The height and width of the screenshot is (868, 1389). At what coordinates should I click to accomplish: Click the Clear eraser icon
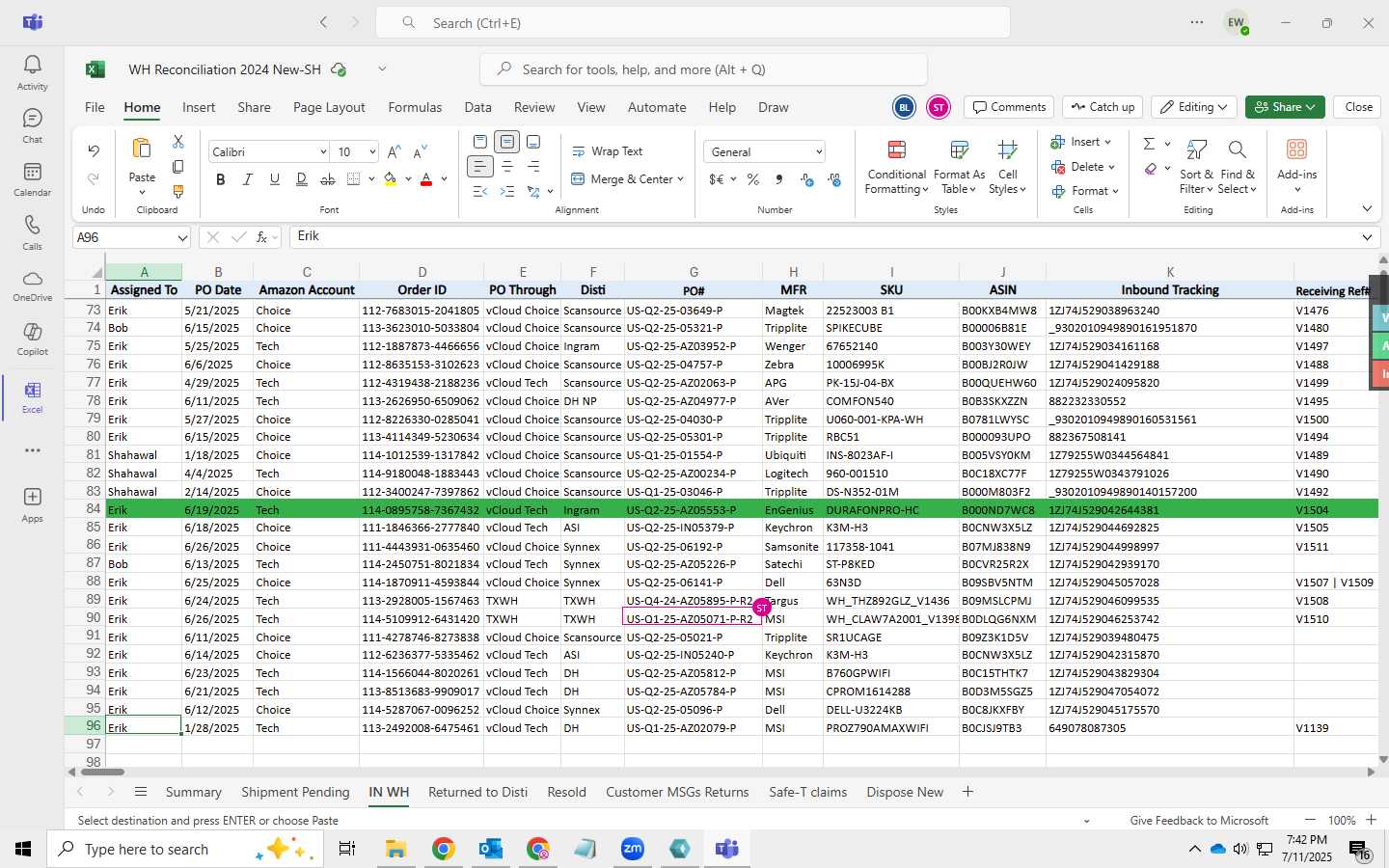(1150, 169)
